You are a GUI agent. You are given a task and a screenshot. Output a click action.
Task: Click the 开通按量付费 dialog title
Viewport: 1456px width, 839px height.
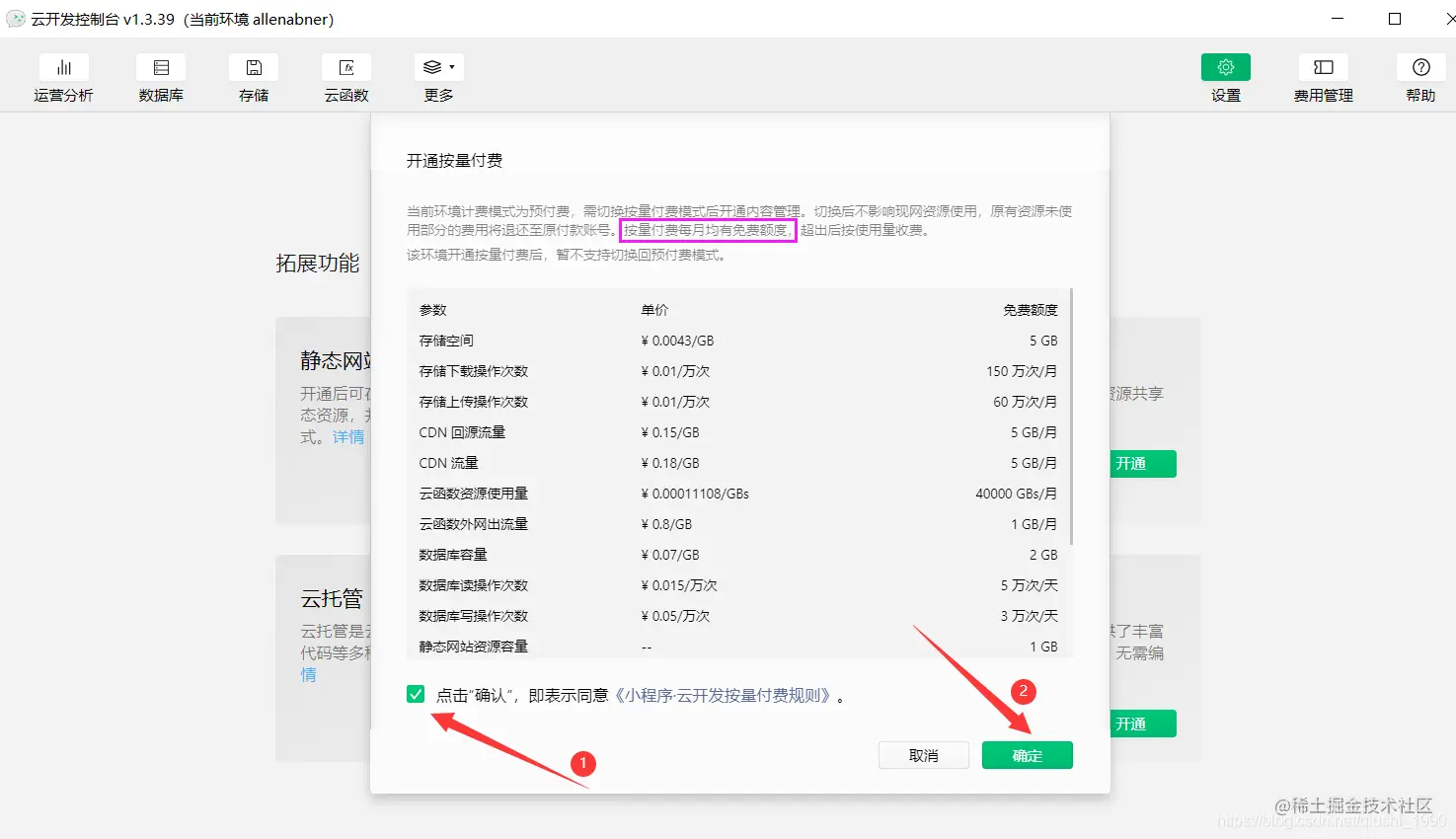[454, 161]
